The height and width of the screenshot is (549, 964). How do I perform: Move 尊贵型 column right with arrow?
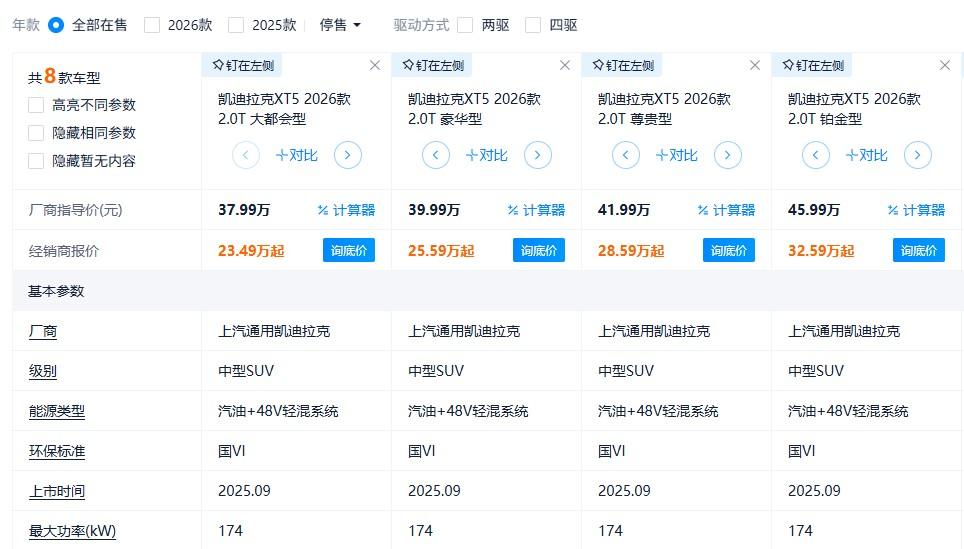(x=728, y=155)
